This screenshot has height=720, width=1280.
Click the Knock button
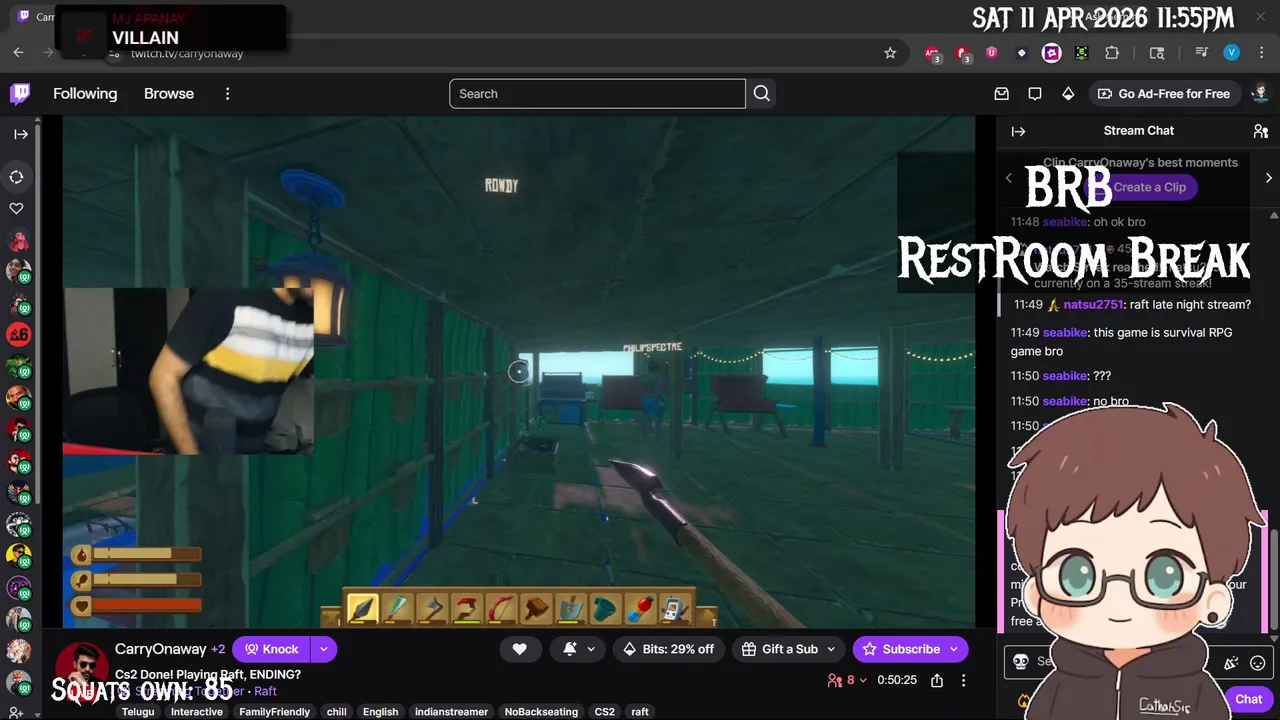(x=271, y=649)
